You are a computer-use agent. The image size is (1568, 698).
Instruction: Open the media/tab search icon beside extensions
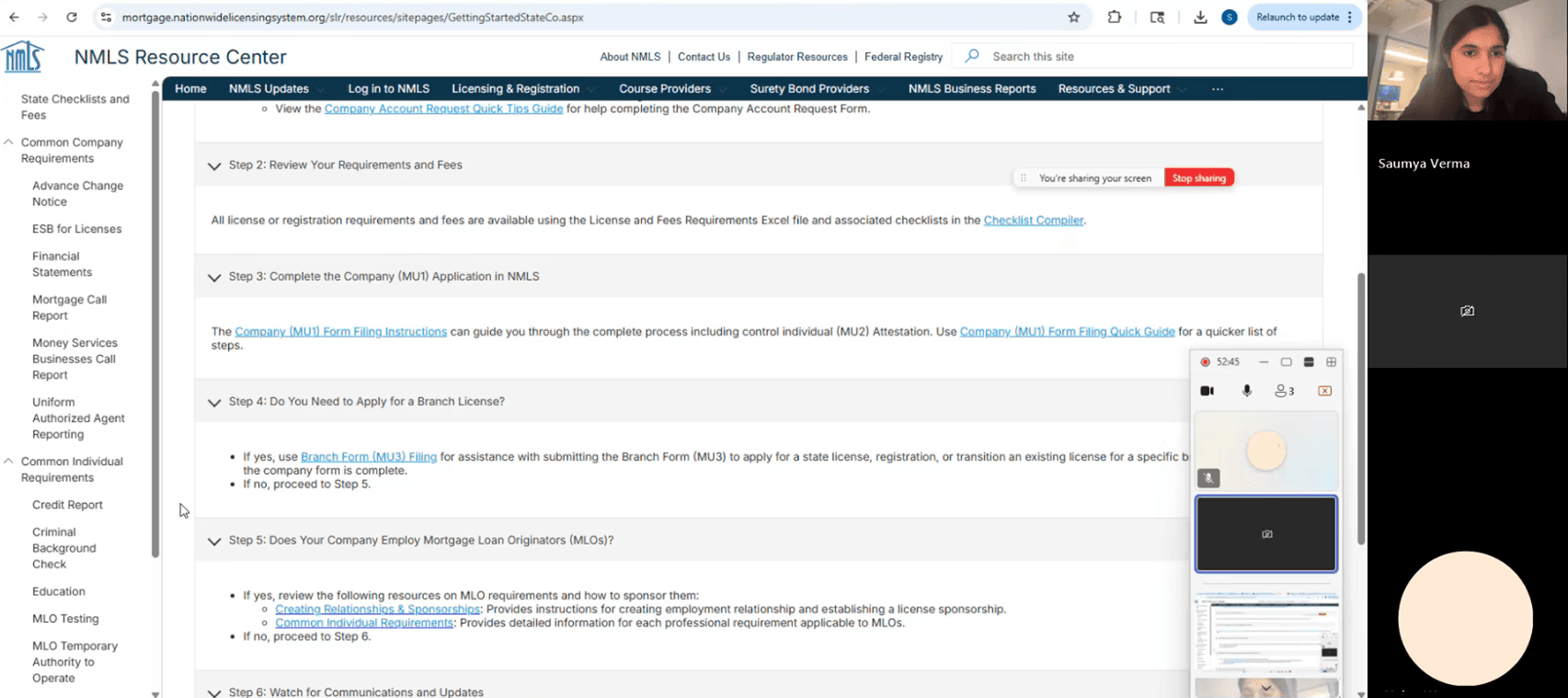tap(1157, 17)
